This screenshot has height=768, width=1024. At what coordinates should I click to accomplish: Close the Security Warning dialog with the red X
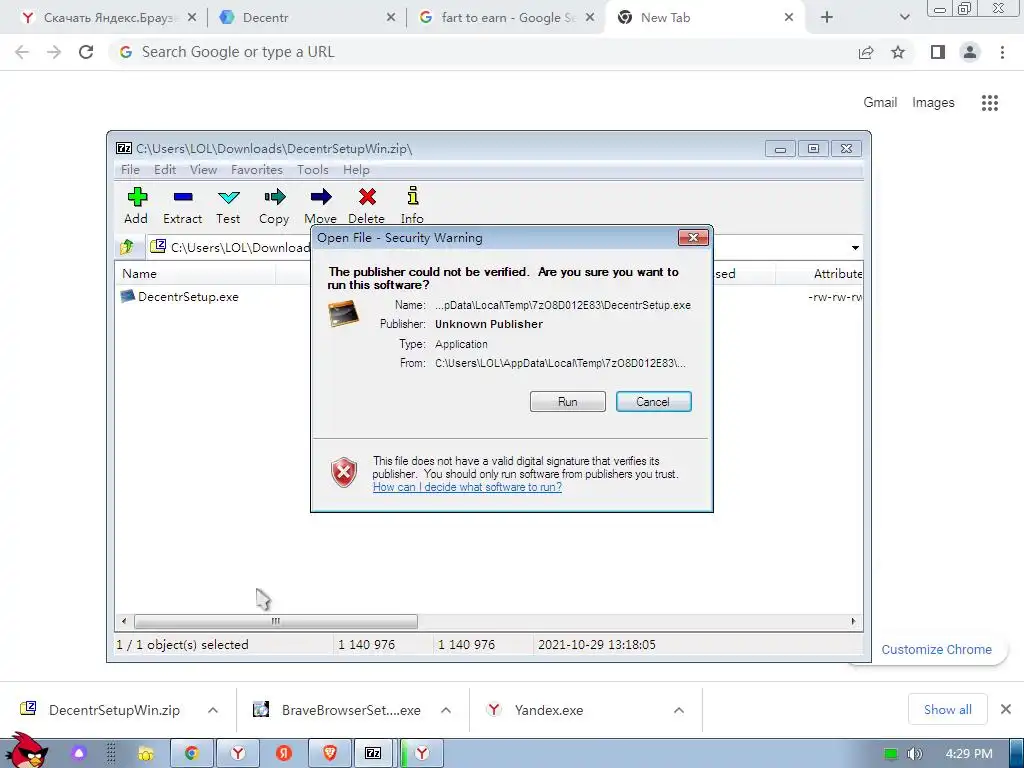point(693,238)
